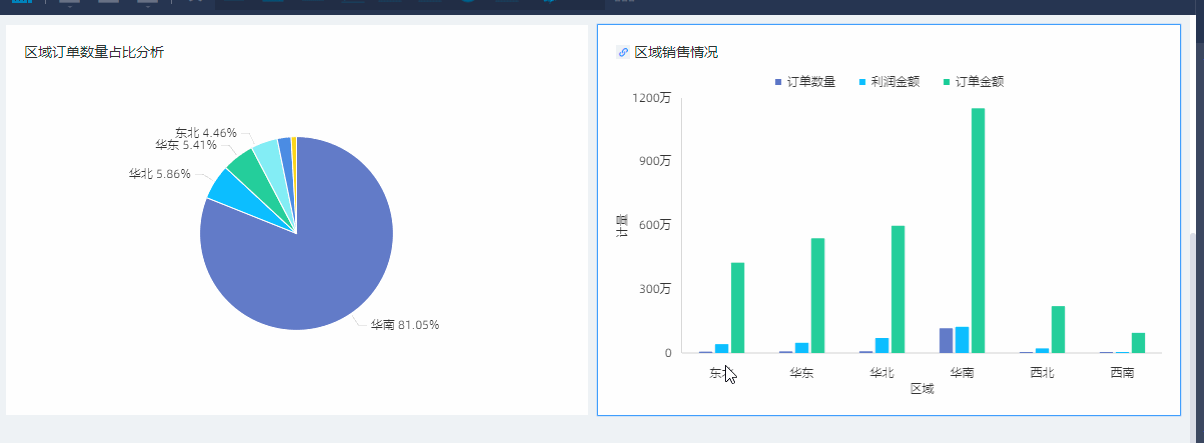Click the 300万 y-axis value
The width and height of the screenshot is (1204, 443).
[x=655, y=289]
